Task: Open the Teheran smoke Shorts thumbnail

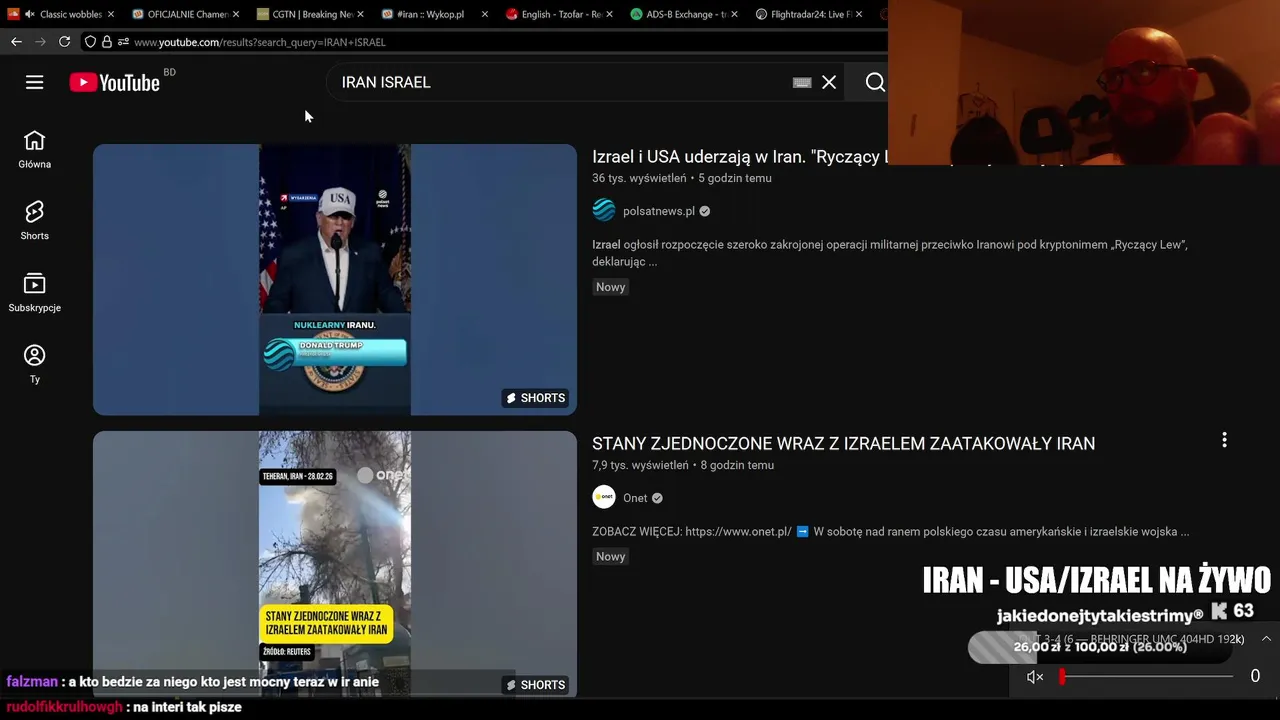Action: (x=335, y=564)
